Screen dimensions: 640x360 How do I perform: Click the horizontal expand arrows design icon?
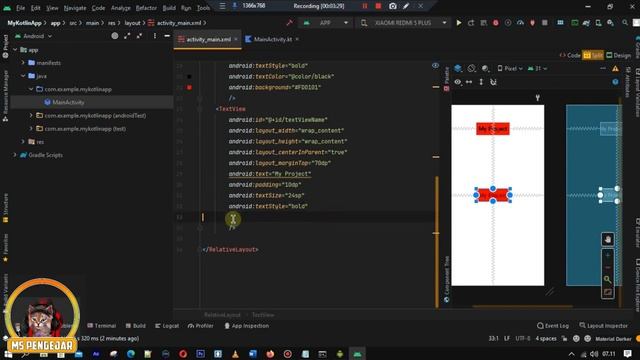coord(469,82)
